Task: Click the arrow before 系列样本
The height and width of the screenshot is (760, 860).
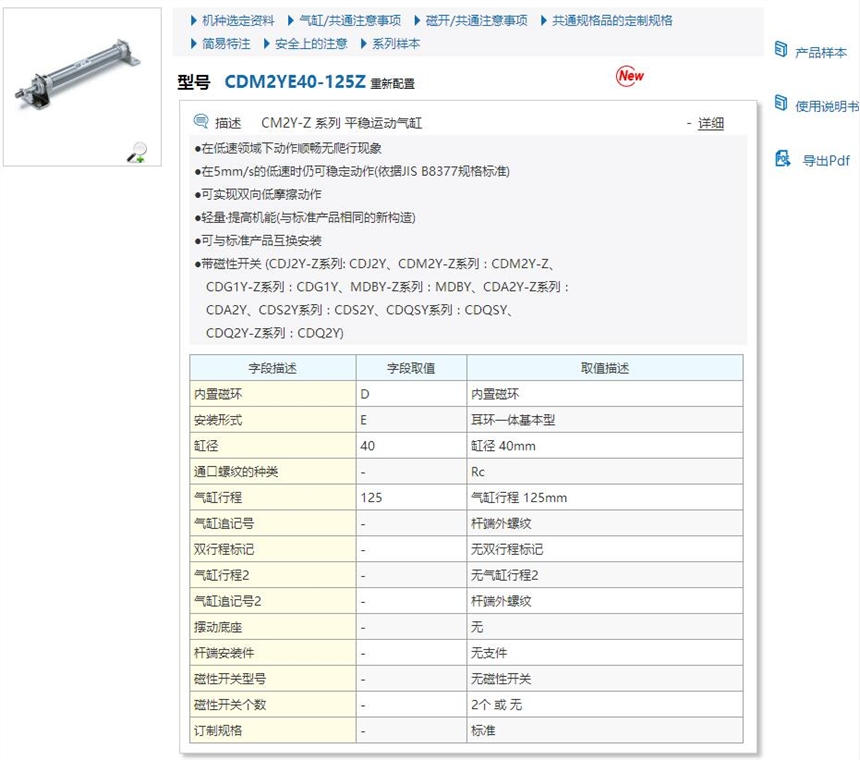Action: tap(364, 44)
